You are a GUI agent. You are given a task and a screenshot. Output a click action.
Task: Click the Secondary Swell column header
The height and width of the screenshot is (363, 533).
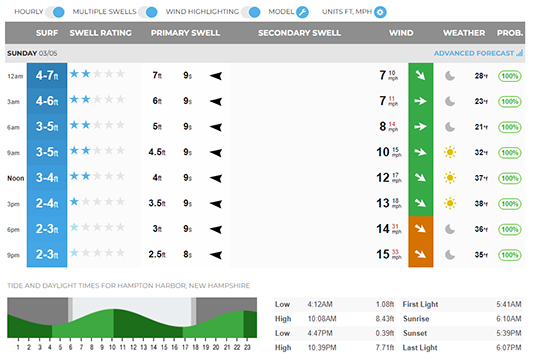299,33
